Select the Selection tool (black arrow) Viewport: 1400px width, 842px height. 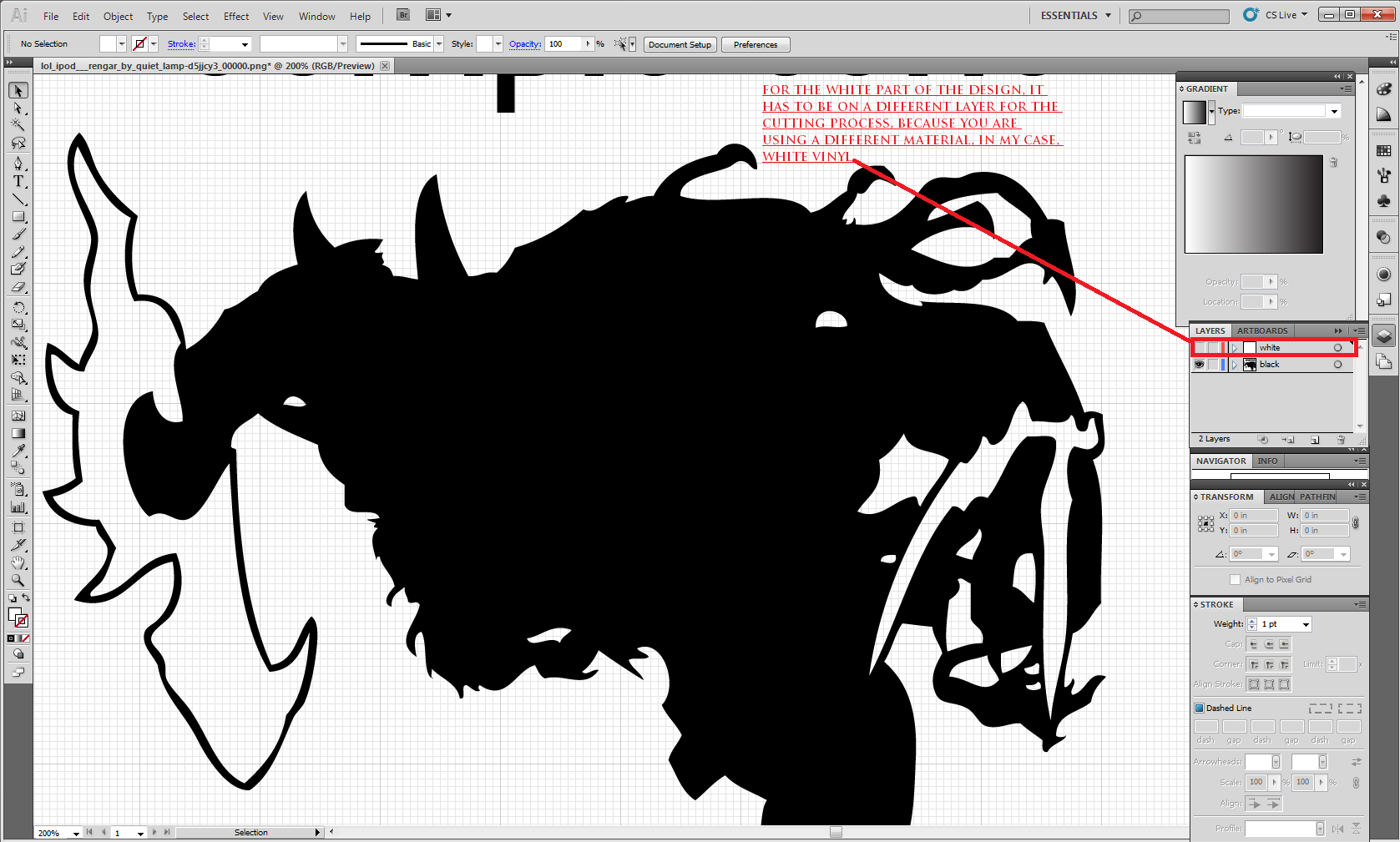tap(18, 90)
